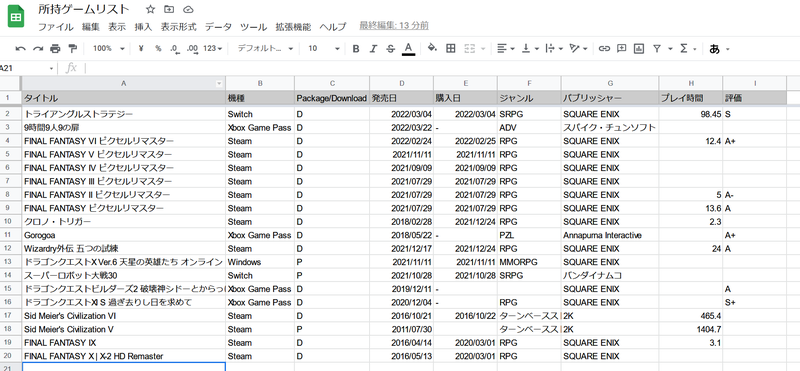The width and height of the screenshot is (800, 371).
Task: Open vertical align dropdown
Action: pos(530,48)
